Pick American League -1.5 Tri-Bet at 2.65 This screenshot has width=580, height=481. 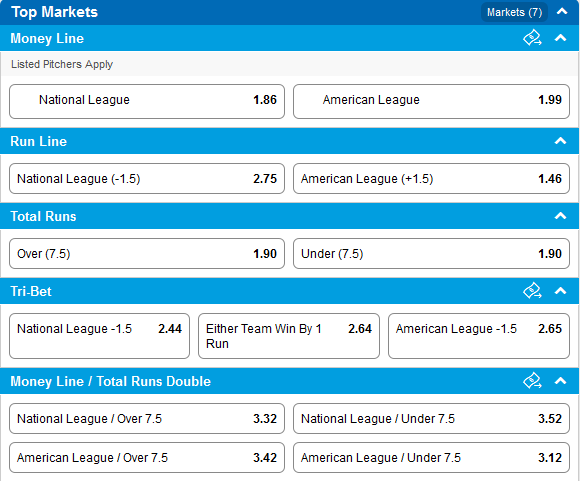tap(479, 336)
